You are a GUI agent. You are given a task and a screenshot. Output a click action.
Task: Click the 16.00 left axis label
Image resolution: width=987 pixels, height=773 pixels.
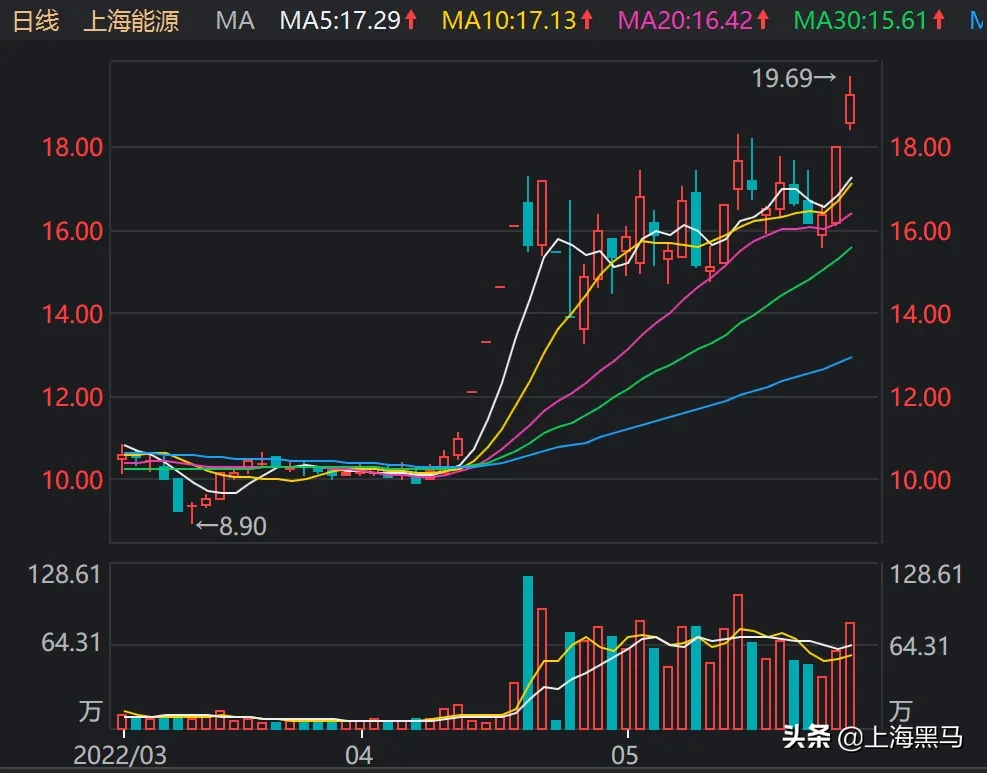coord(72,231)
